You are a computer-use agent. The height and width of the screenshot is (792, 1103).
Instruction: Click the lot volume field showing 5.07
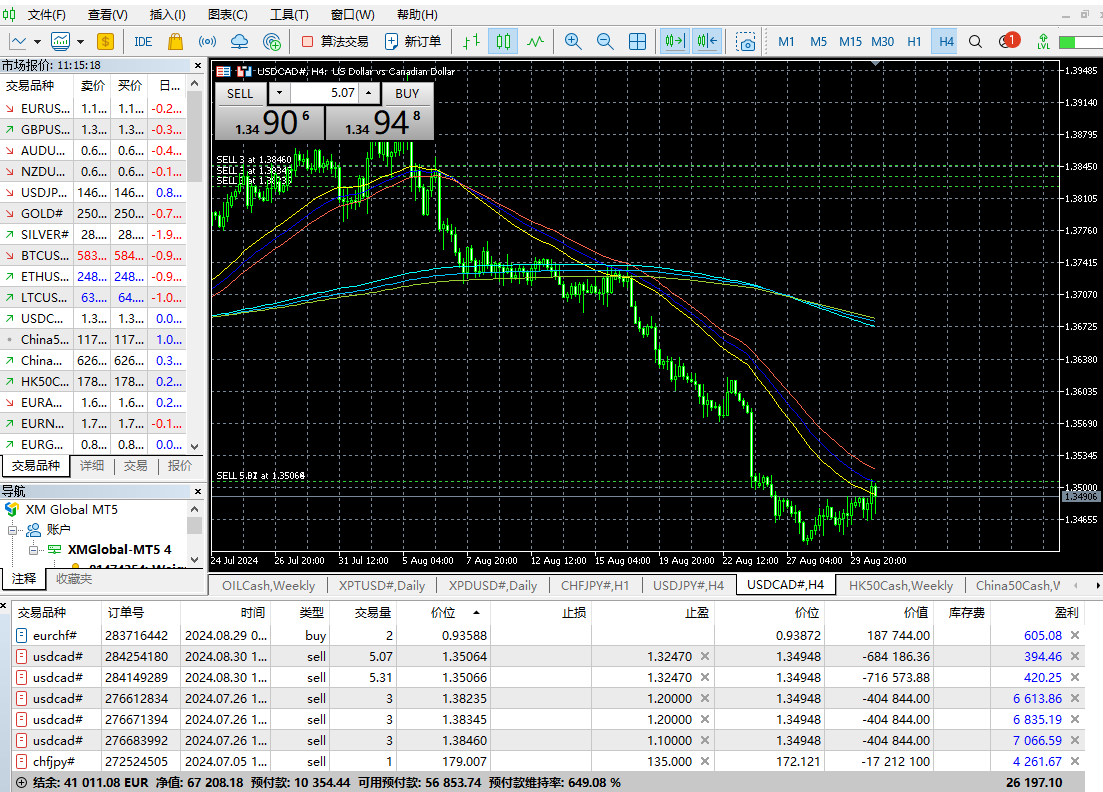pyautogui.click(x=324, y=93)
